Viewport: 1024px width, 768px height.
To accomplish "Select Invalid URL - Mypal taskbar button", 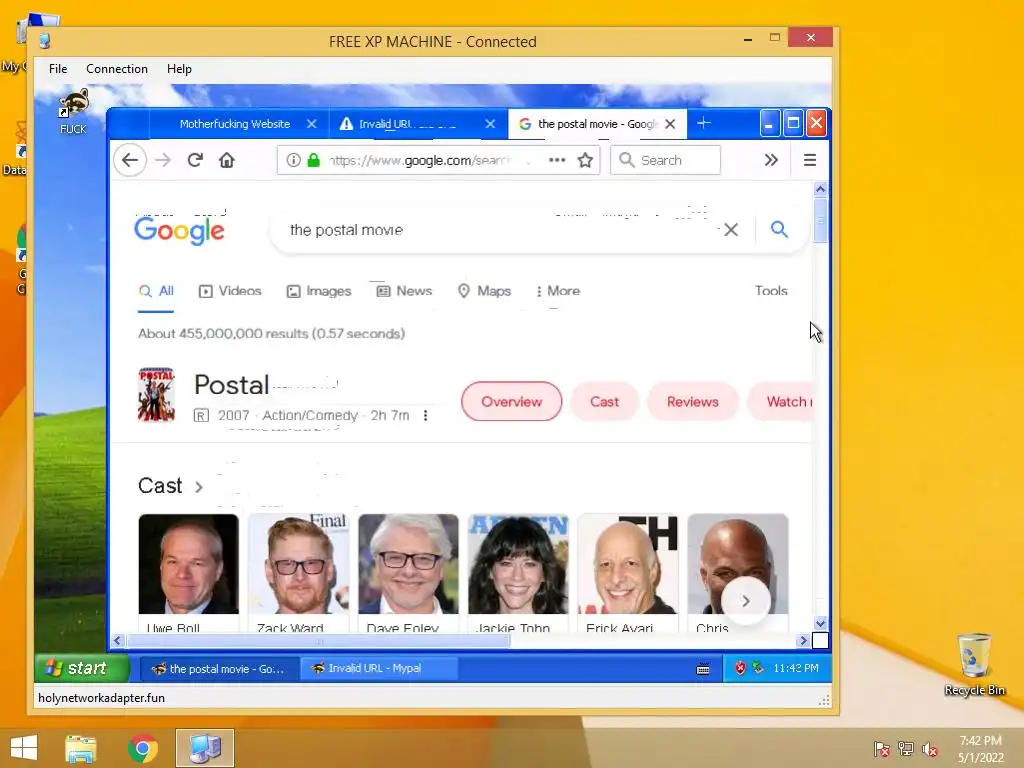I will coord(379,669).
